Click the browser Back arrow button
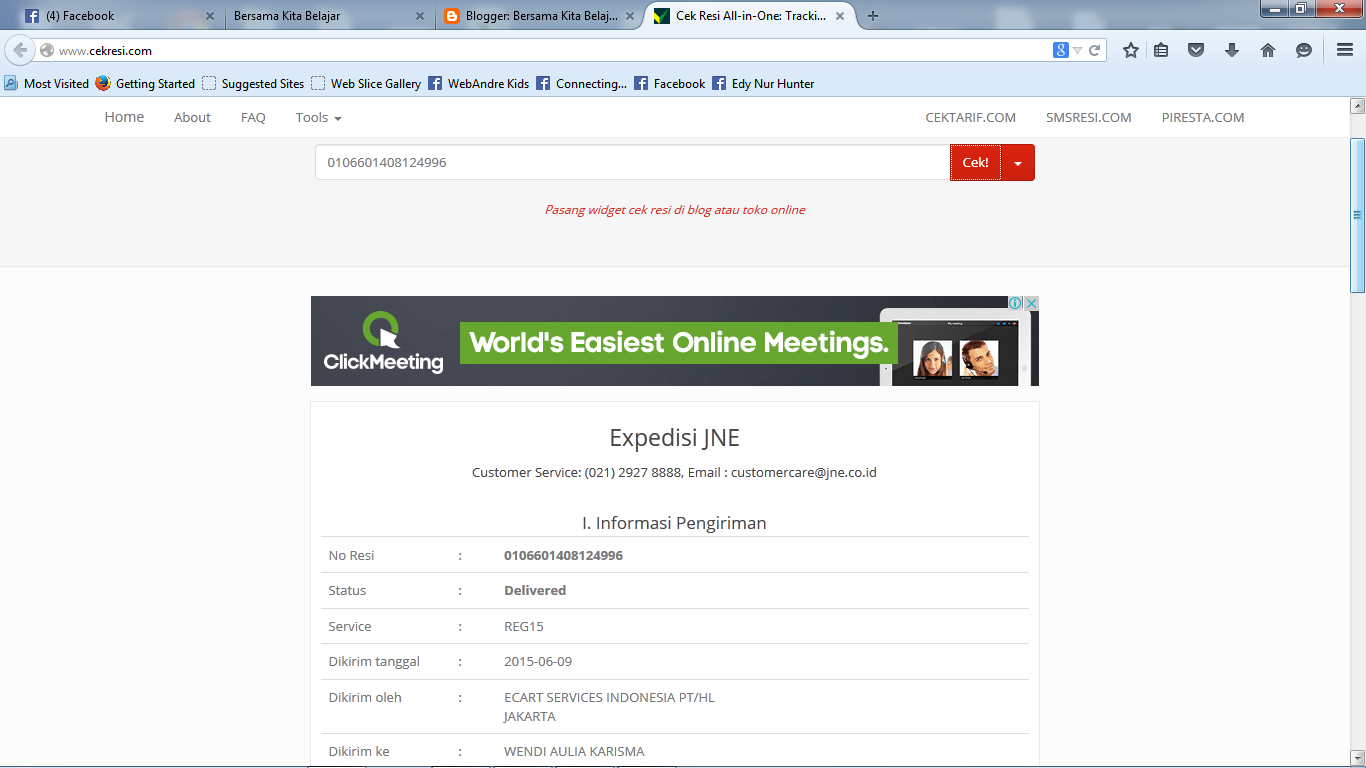The image size is (1366, 768). [x=20, y=50]
